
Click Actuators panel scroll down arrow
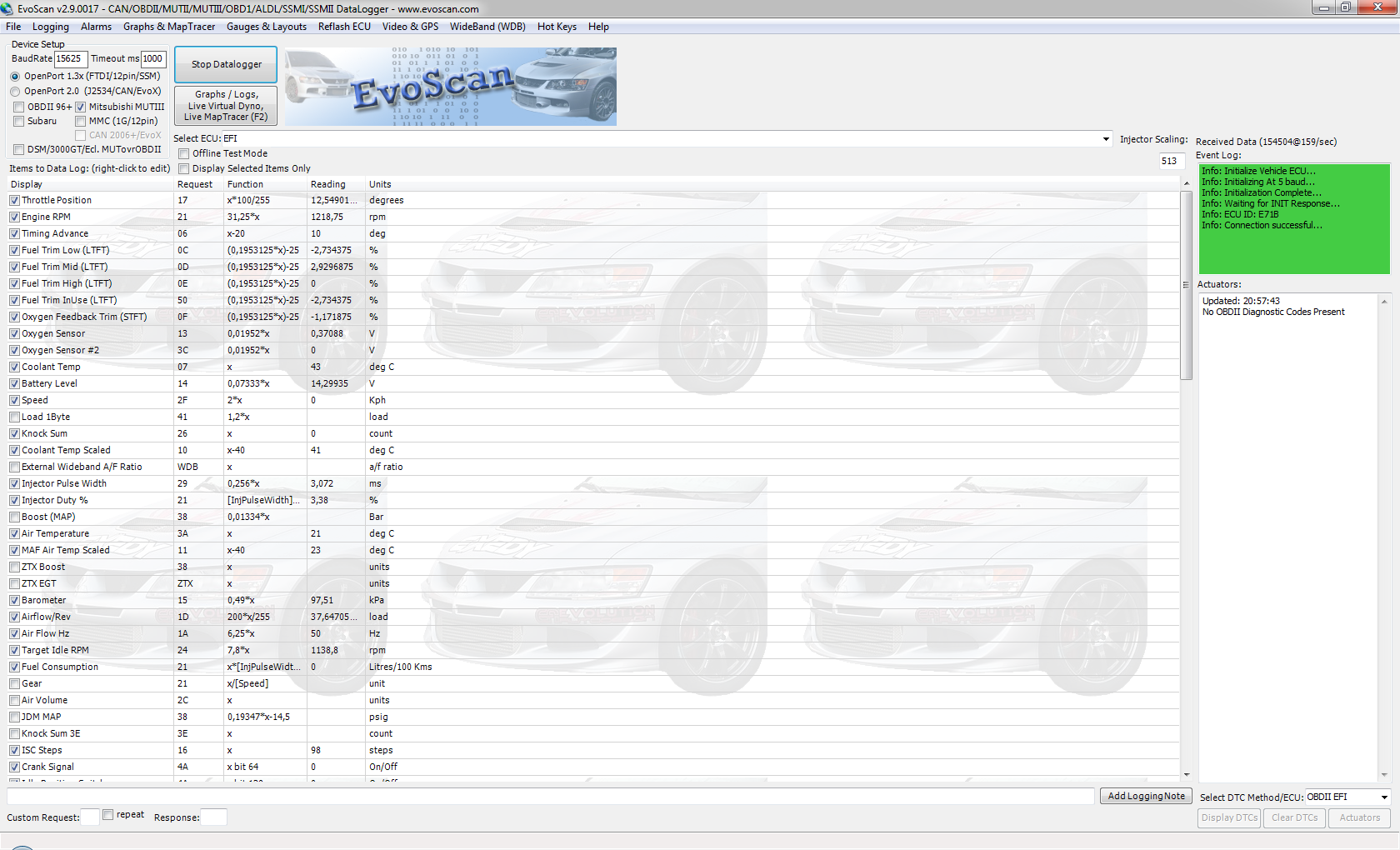click(x=1384, y=774)
